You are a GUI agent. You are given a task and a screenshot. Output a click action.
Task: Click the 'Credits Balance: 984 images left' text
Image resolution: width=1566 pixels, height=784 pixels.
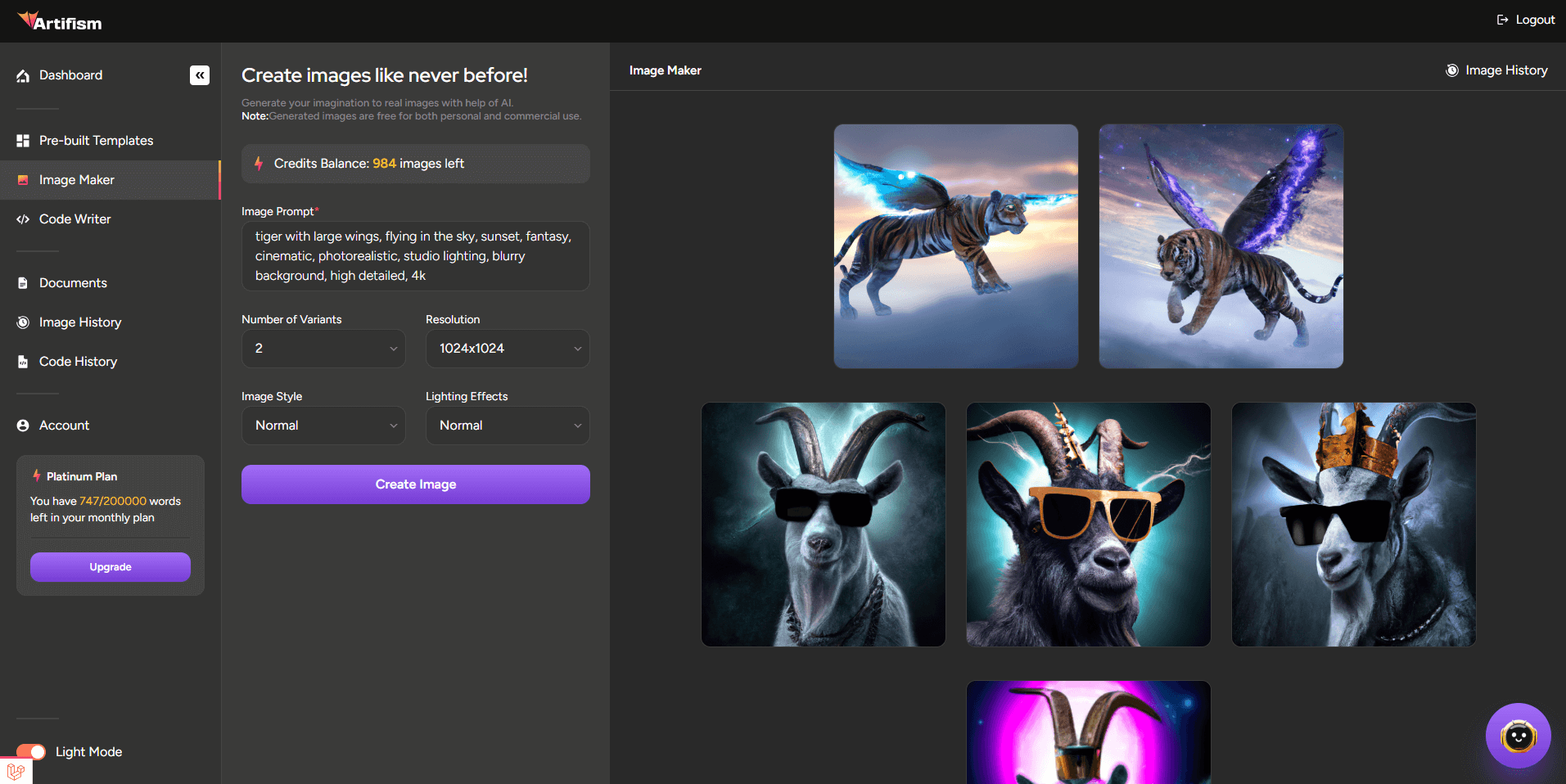pyautogui.click(x=369, y=164)
